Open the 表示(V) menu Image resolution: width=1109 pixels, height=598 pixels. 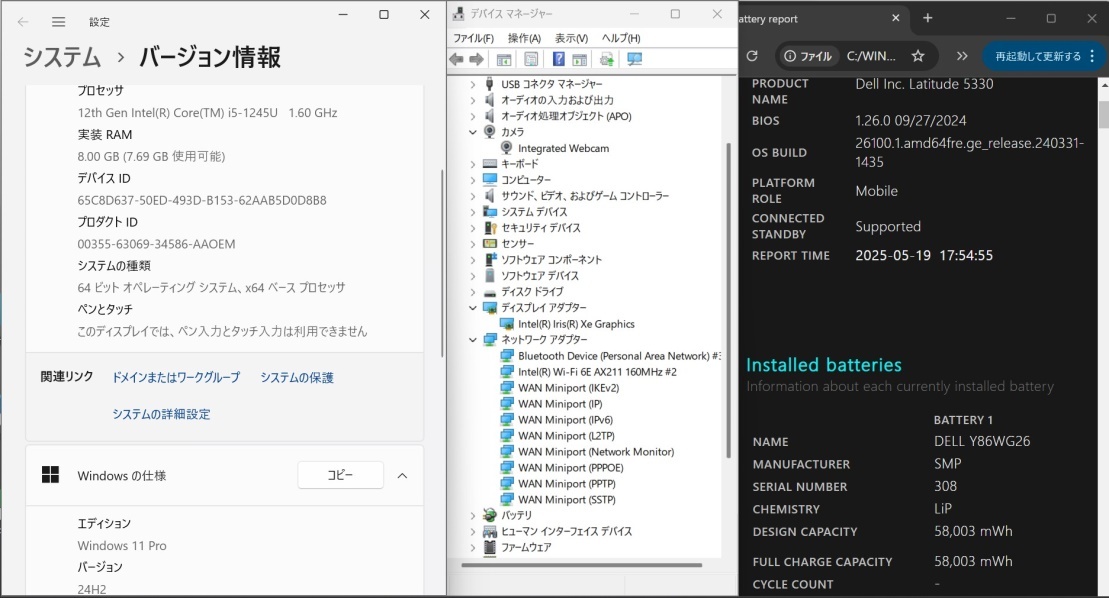(x=571, y=38)
